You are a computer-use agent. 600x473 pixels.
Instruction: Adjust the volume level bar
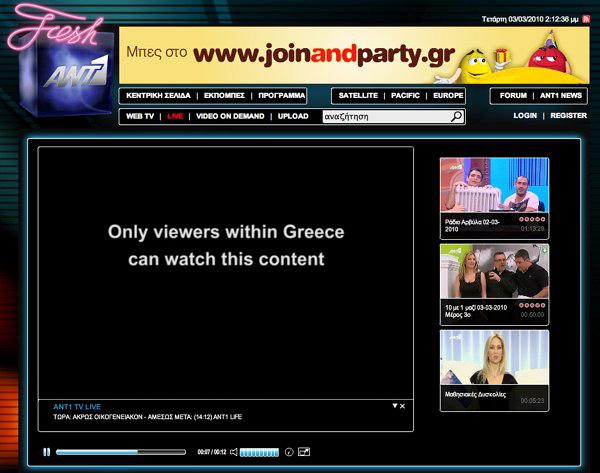[x=259, y=452]
